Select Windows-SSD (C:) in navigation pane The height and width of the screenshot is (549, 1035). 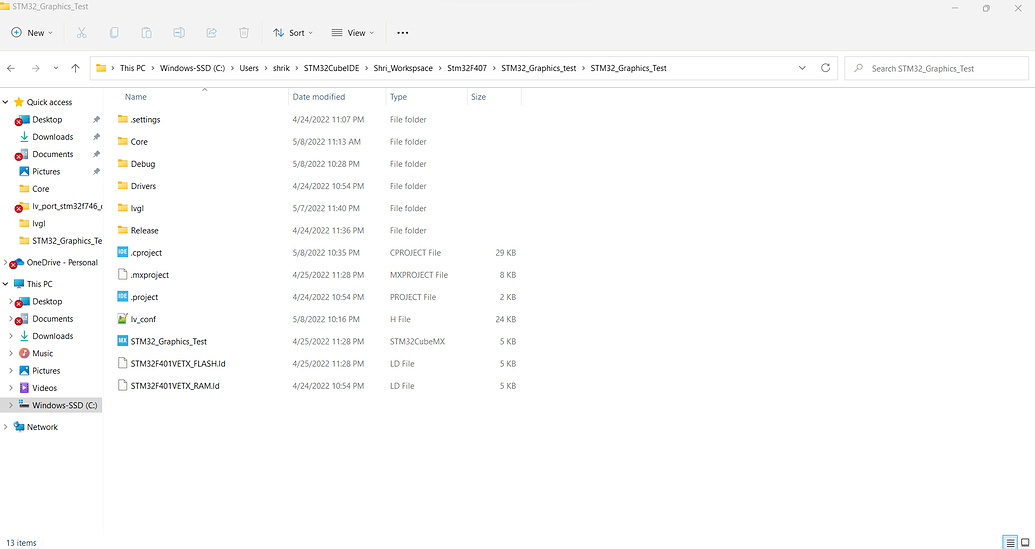click(64, 405)
